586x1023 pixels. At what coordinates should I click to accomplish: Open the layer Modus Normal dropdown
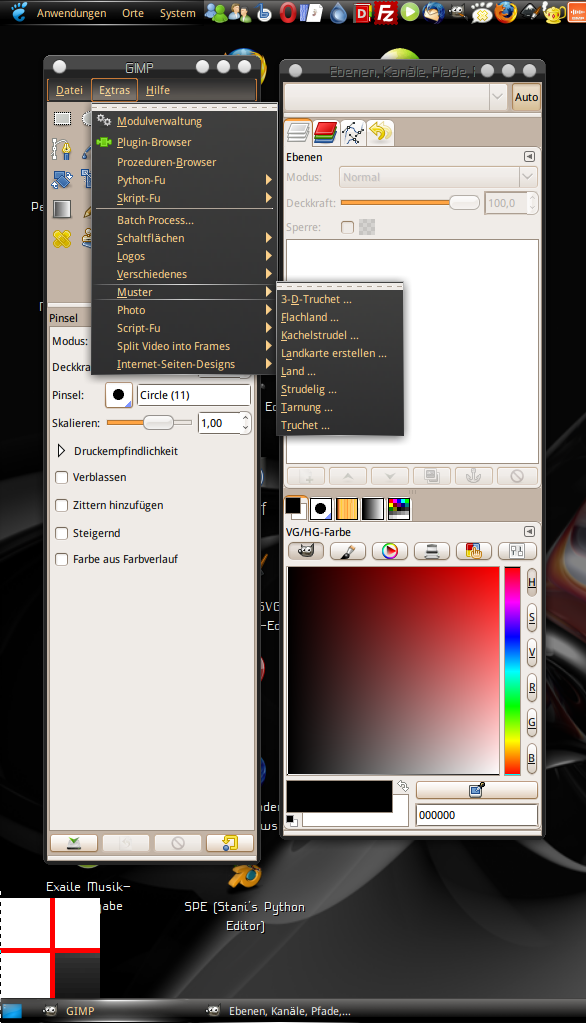(439, 177)
